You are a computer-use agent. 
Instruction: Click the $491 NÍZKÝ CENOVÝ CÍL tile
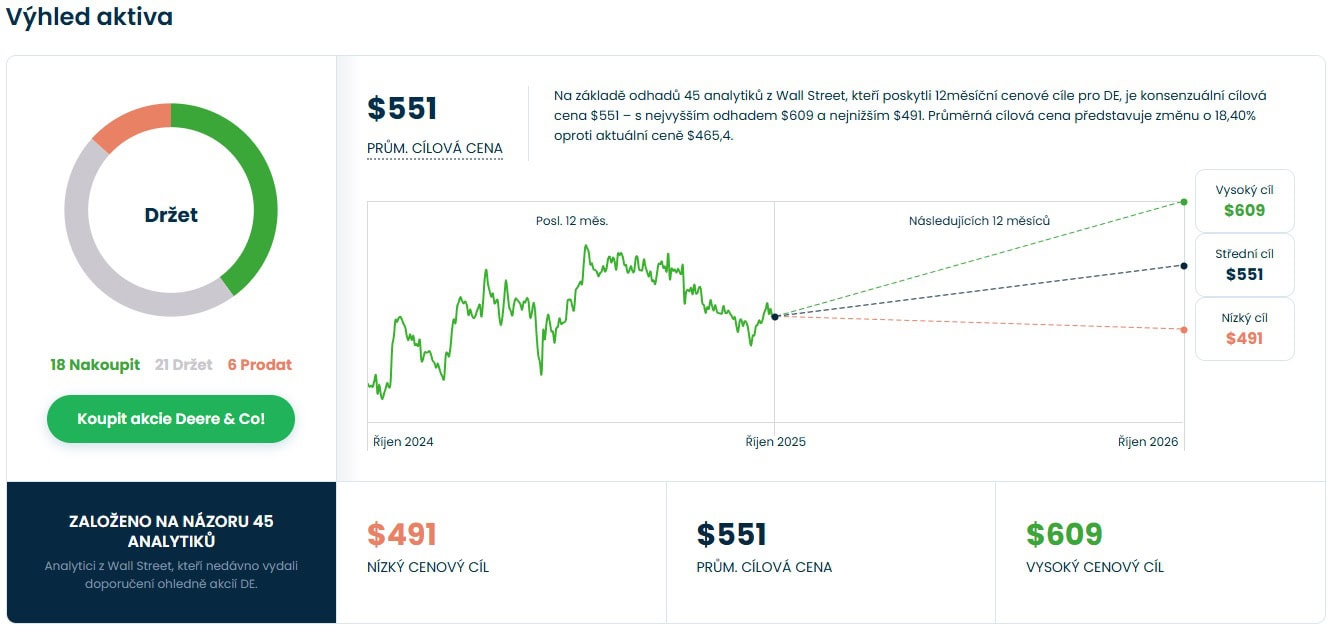[501, 551]
